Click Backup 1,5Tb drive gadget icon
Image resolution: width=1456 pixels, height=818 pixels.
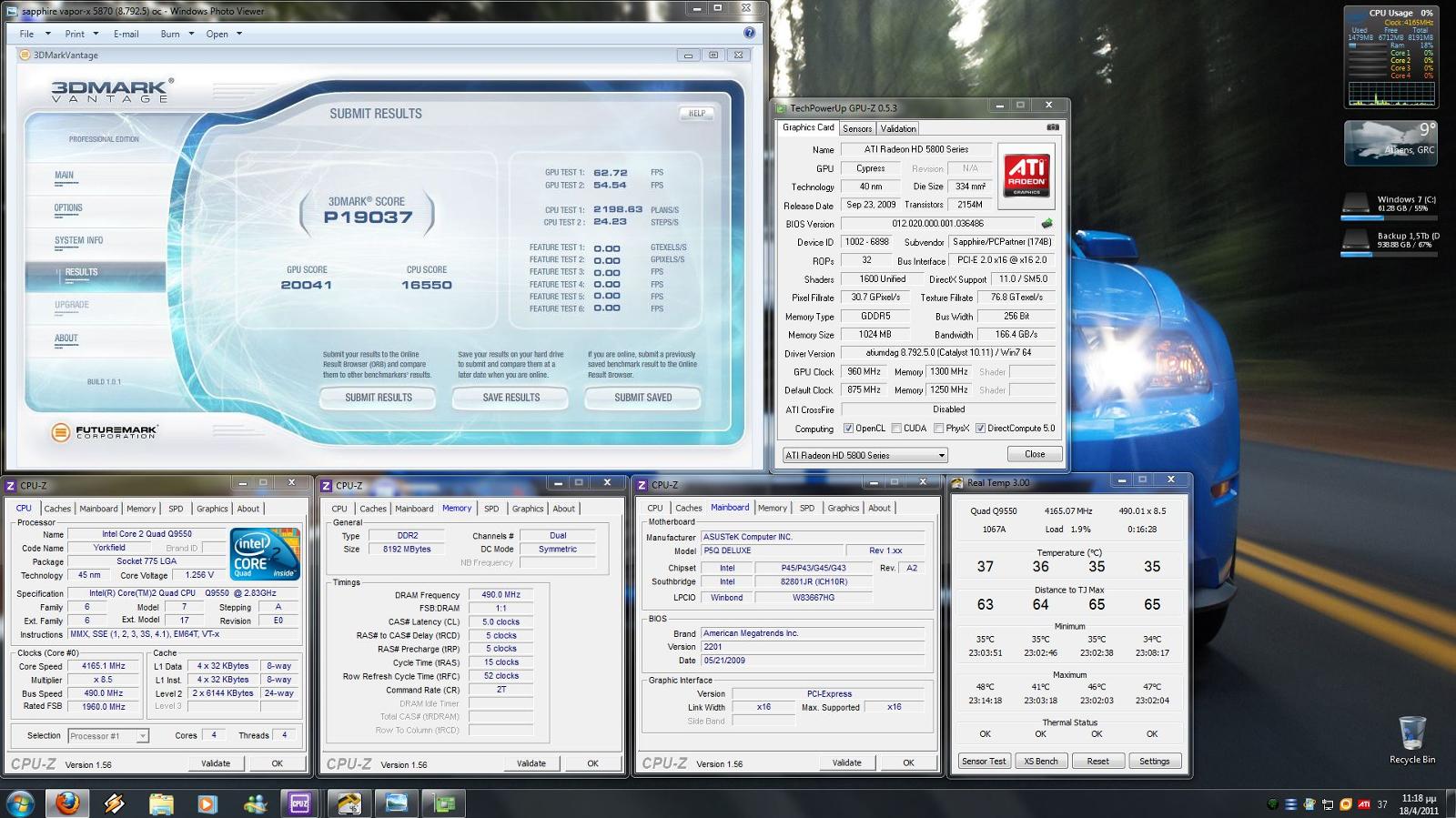coord(1356,239)
